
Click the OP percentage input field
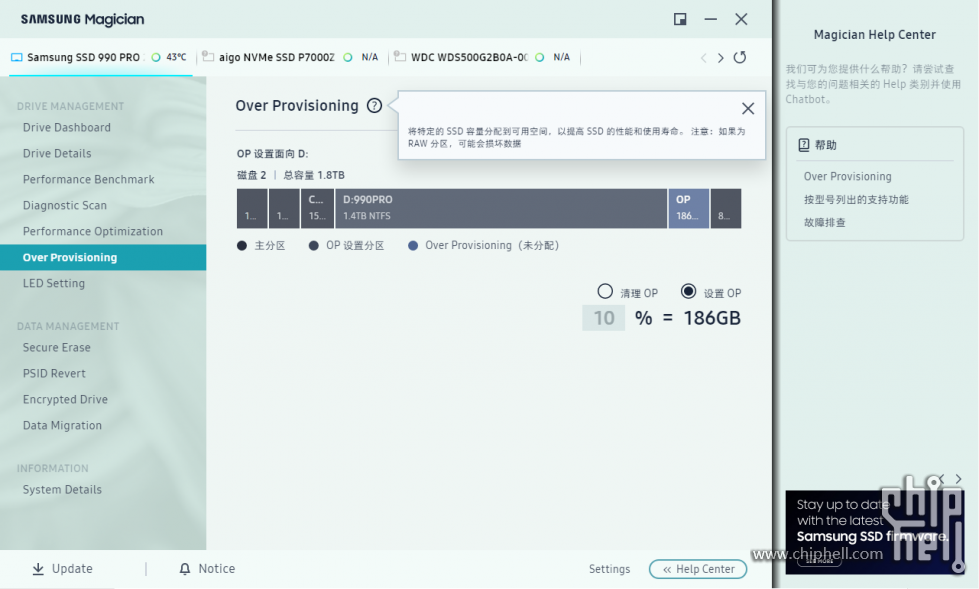point(604,318)
